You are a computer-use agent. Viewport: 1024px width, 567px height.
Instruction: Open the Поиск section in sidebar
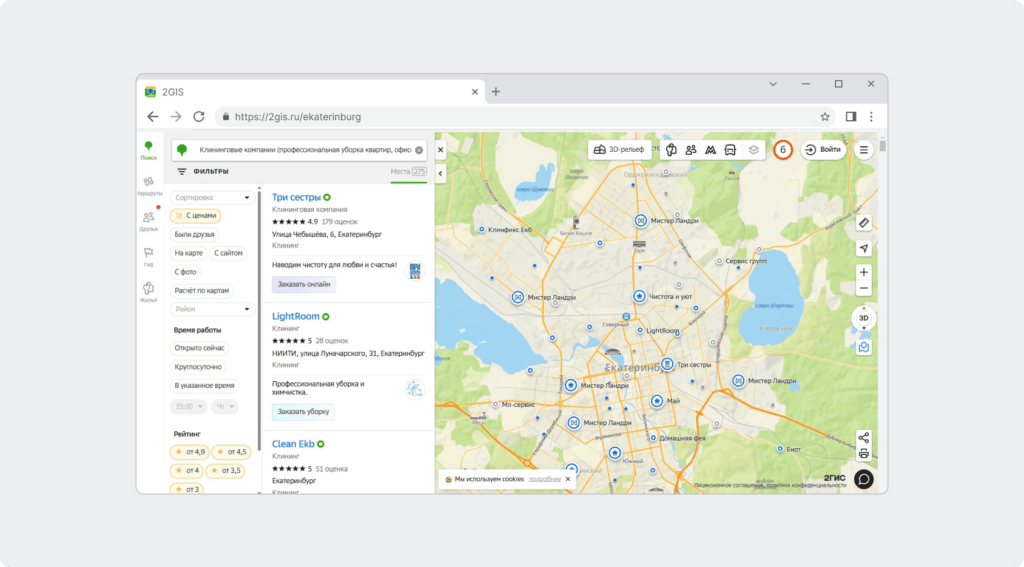[148, 150]
